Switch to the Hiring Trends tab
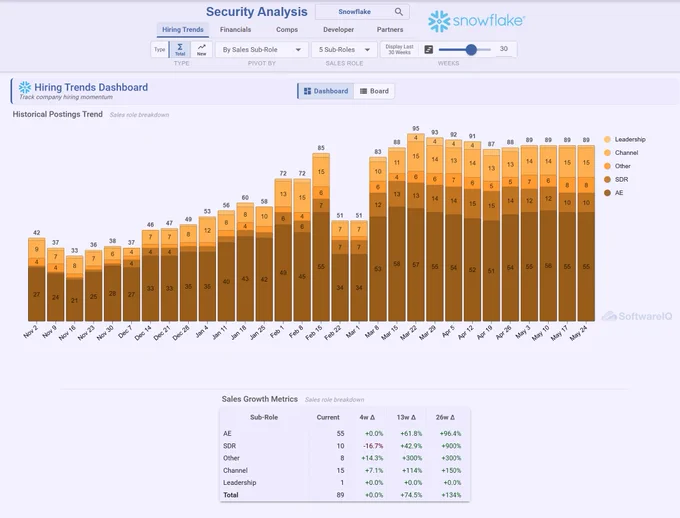 pyautogui.click(x=183, y=30)
